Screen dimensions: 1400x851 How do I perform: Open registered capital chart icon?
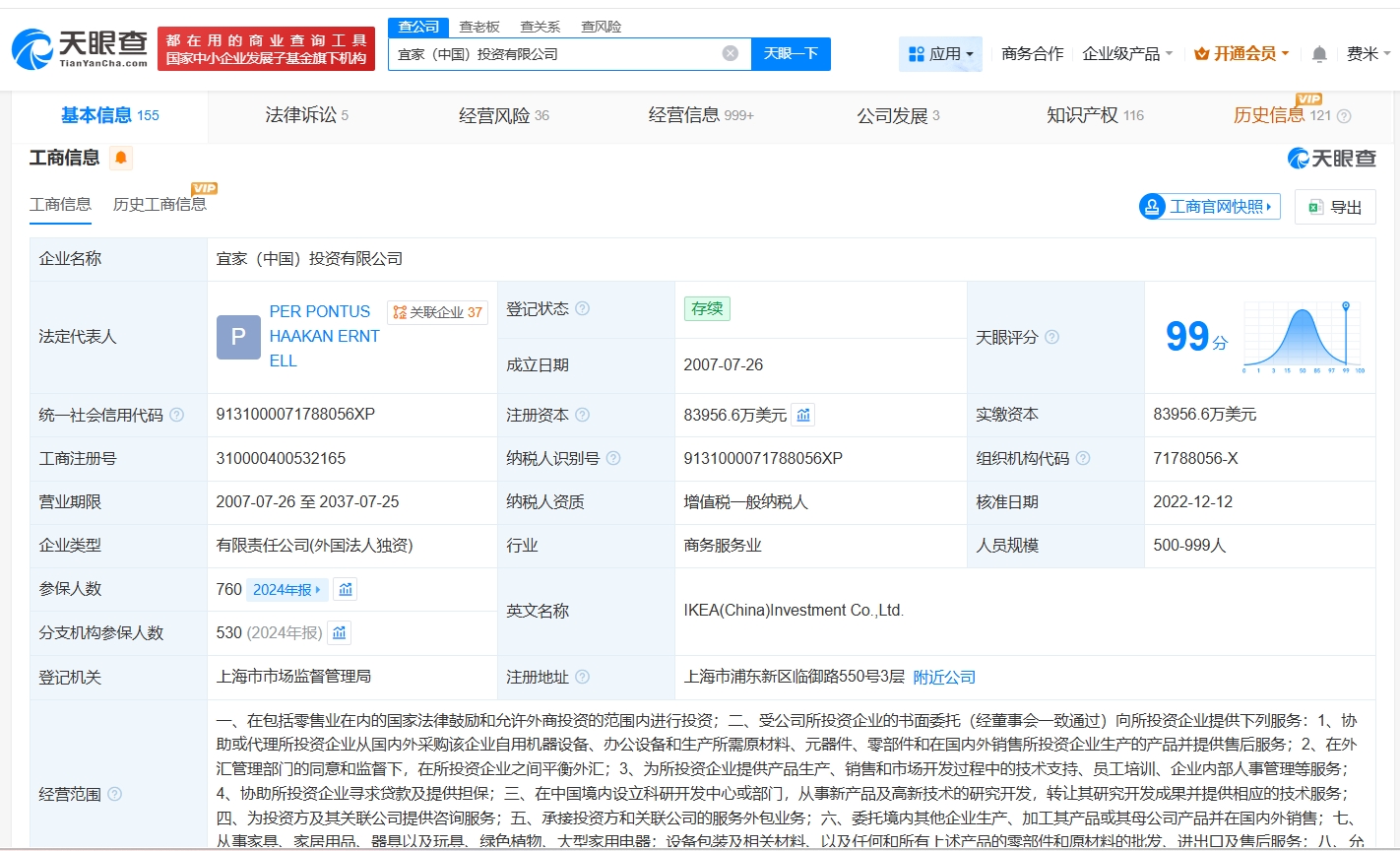pyautogui.click(x=803, y=416)
